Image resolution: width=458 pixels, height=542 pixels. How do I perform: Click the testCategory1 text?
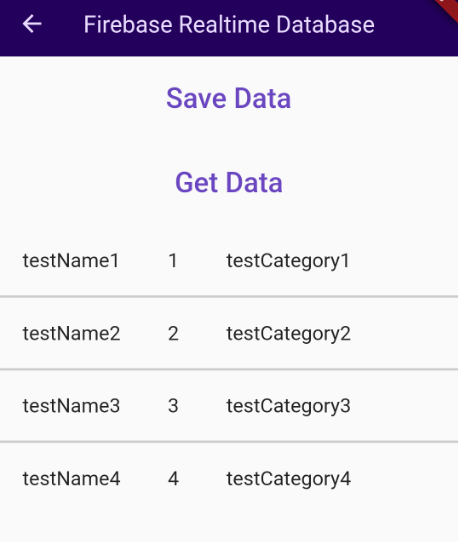coord(288,261)
